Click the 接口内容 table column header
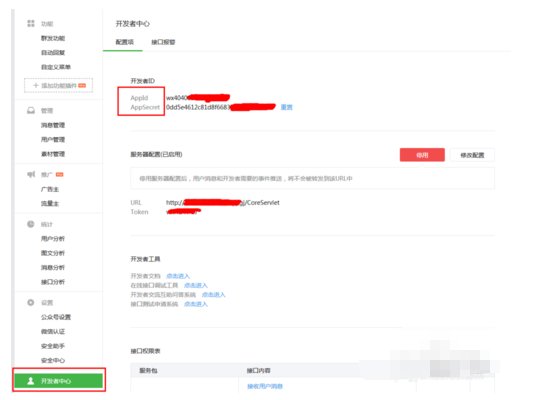This screenshot has width=535, height=400. [259, 370]
